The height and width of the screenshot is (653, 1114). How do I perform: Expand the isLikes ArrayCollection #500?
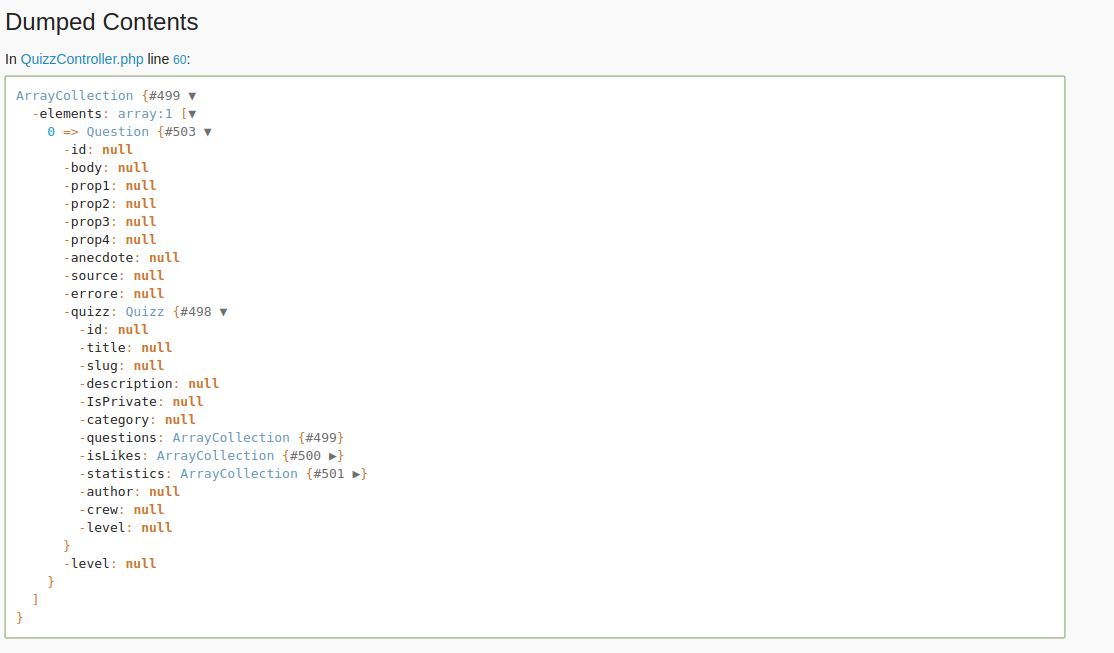tap(332, 456)
